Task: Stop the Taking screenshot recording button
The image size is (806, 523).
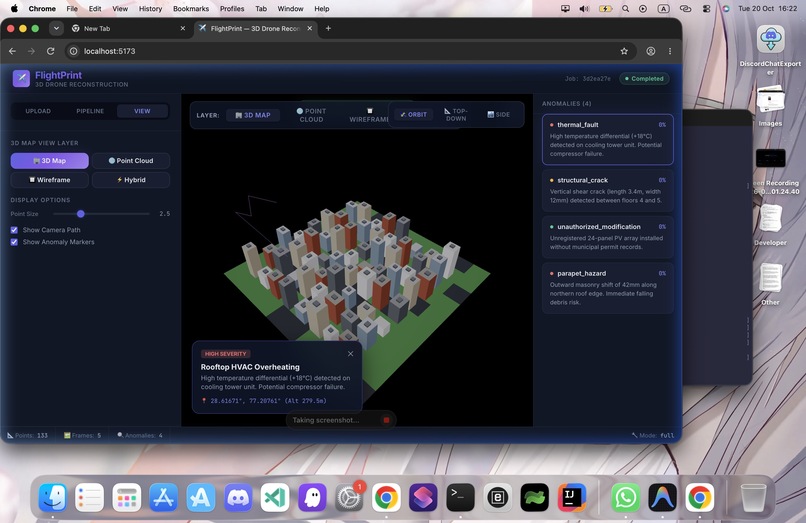Action: pyautogui.click(x=387, y=420)
